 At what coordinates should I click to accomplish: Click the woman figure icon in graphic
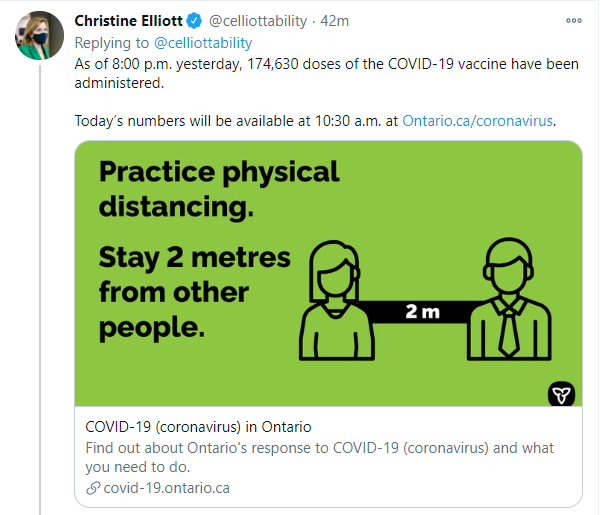pos(336,300)
